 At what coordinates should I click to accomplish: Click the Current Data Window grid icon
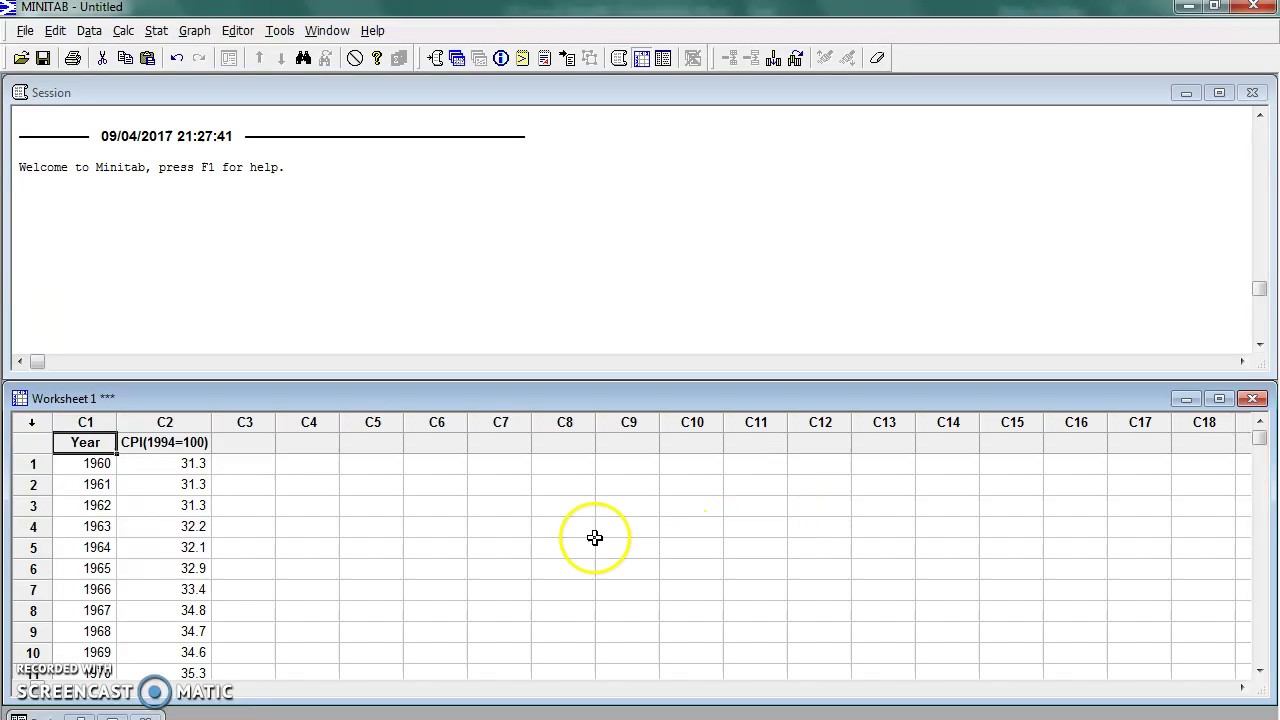pyautogui.click(x=641, y=58)
